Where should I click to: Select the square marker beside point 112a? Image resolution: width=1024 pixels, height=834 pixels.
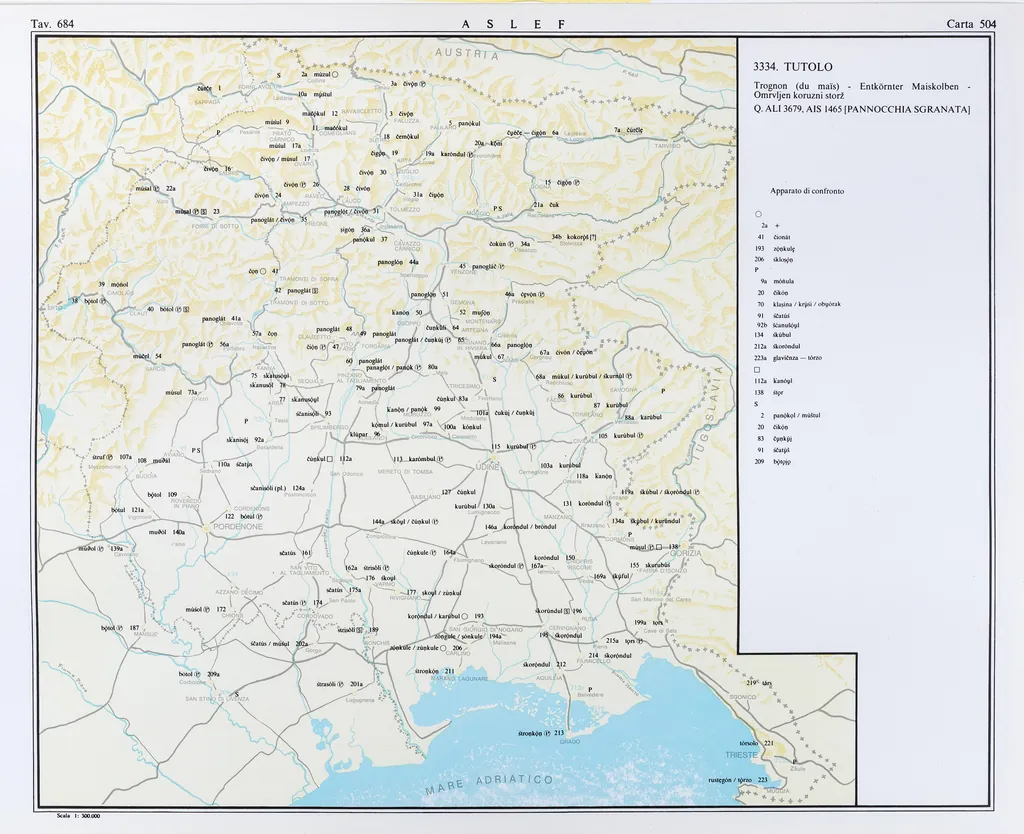[329, 458]
